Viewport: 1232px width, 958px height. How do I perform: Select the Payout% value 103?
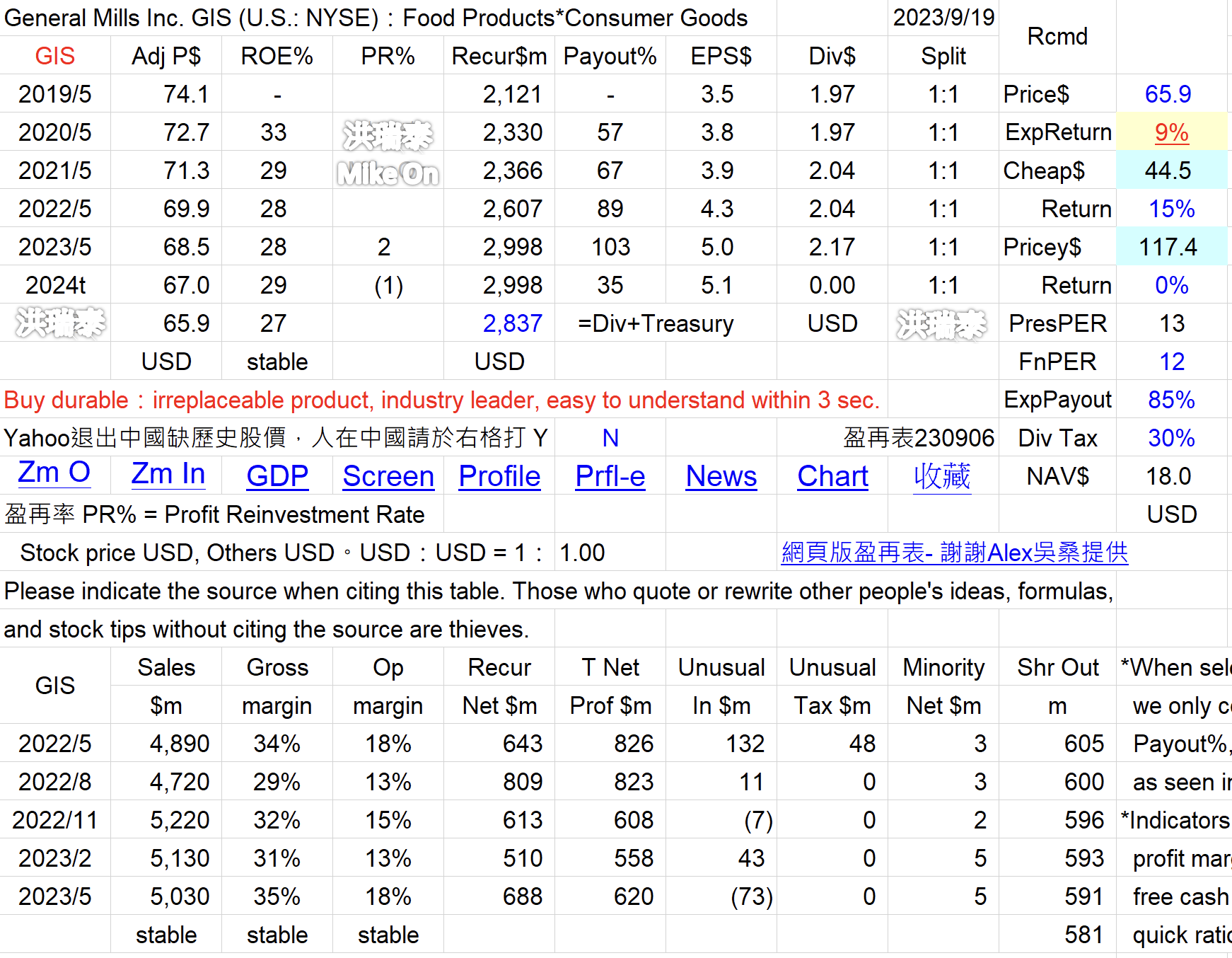point(610,247)
